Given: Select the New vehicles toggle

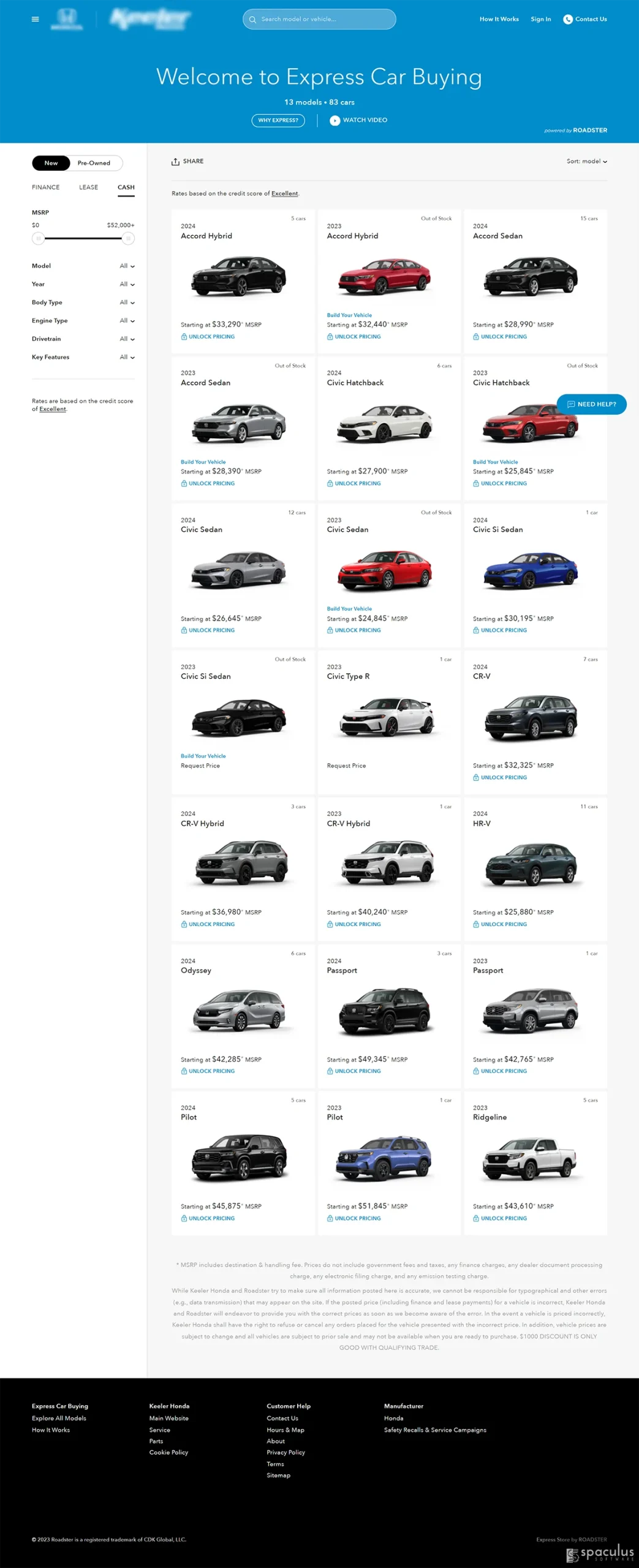Looking at the screenshot, I should pos(51,164).
